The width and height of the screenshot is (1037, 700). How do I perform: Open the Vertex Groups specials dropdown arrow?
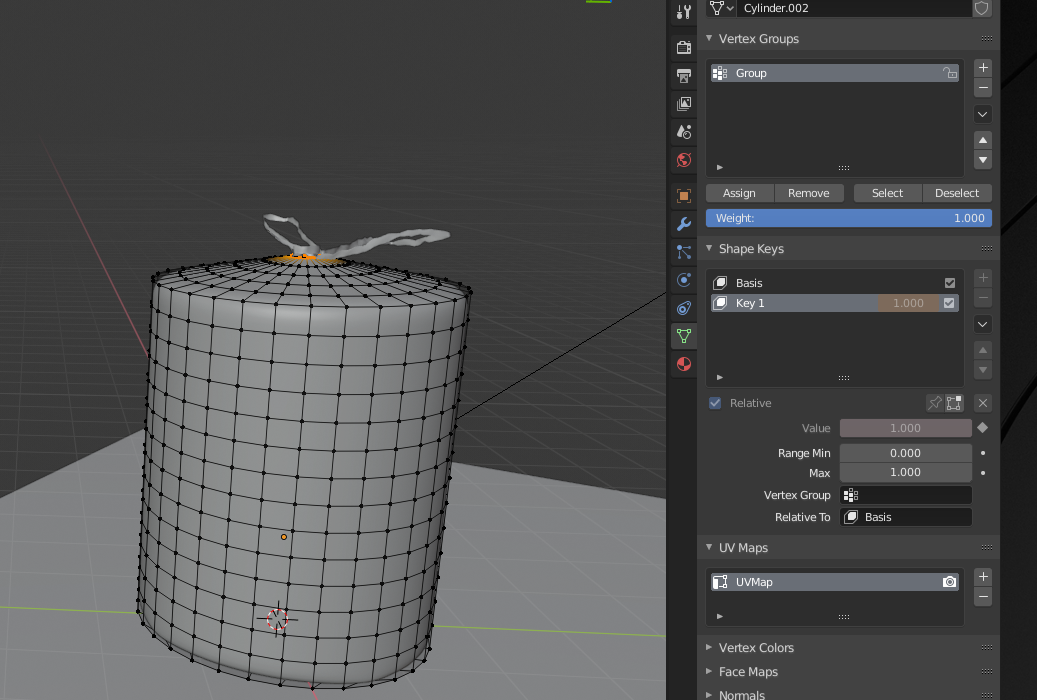pyautogui.click(x=983, y=114)
